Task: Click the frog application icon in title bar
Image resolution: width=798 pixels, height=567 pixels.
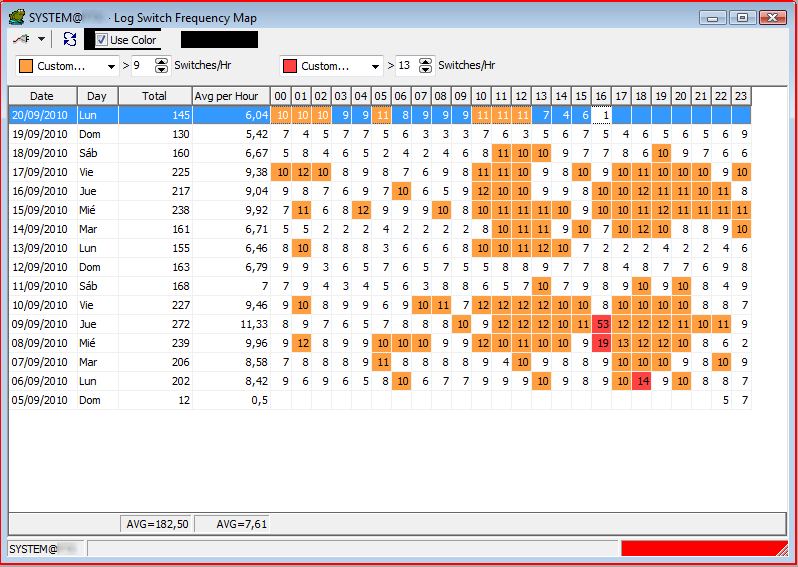Action: [x=16, y=17]
